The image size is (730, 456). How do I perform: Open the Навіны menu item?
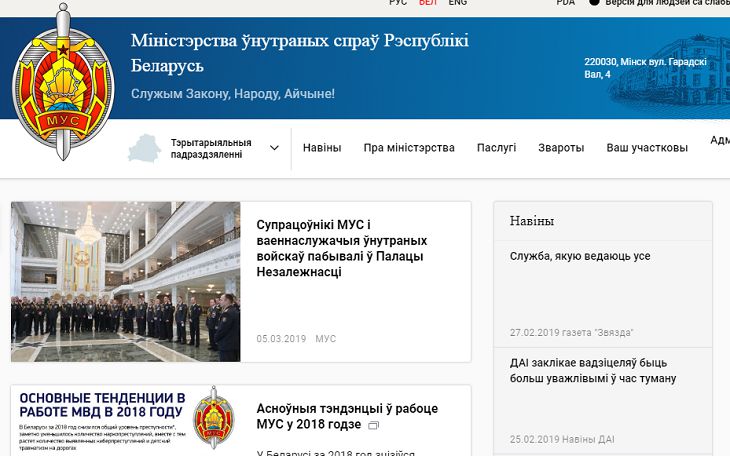pos(322,148)
